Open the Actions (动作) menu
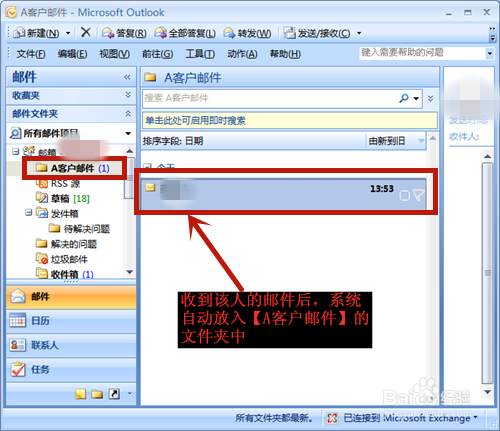The height and width of the screenshot is (431, 500). tap(242, 54)
